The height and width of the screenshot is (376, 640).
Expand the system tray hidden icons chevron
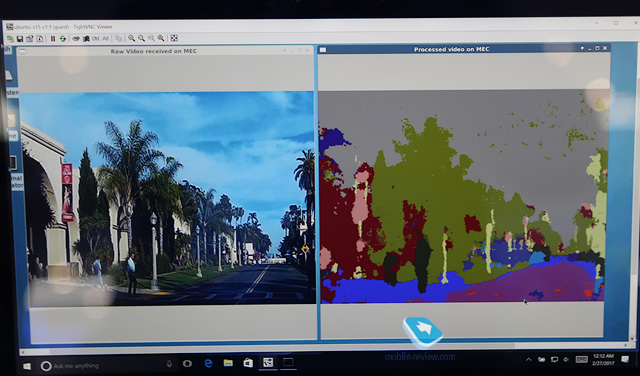point(529,360)
